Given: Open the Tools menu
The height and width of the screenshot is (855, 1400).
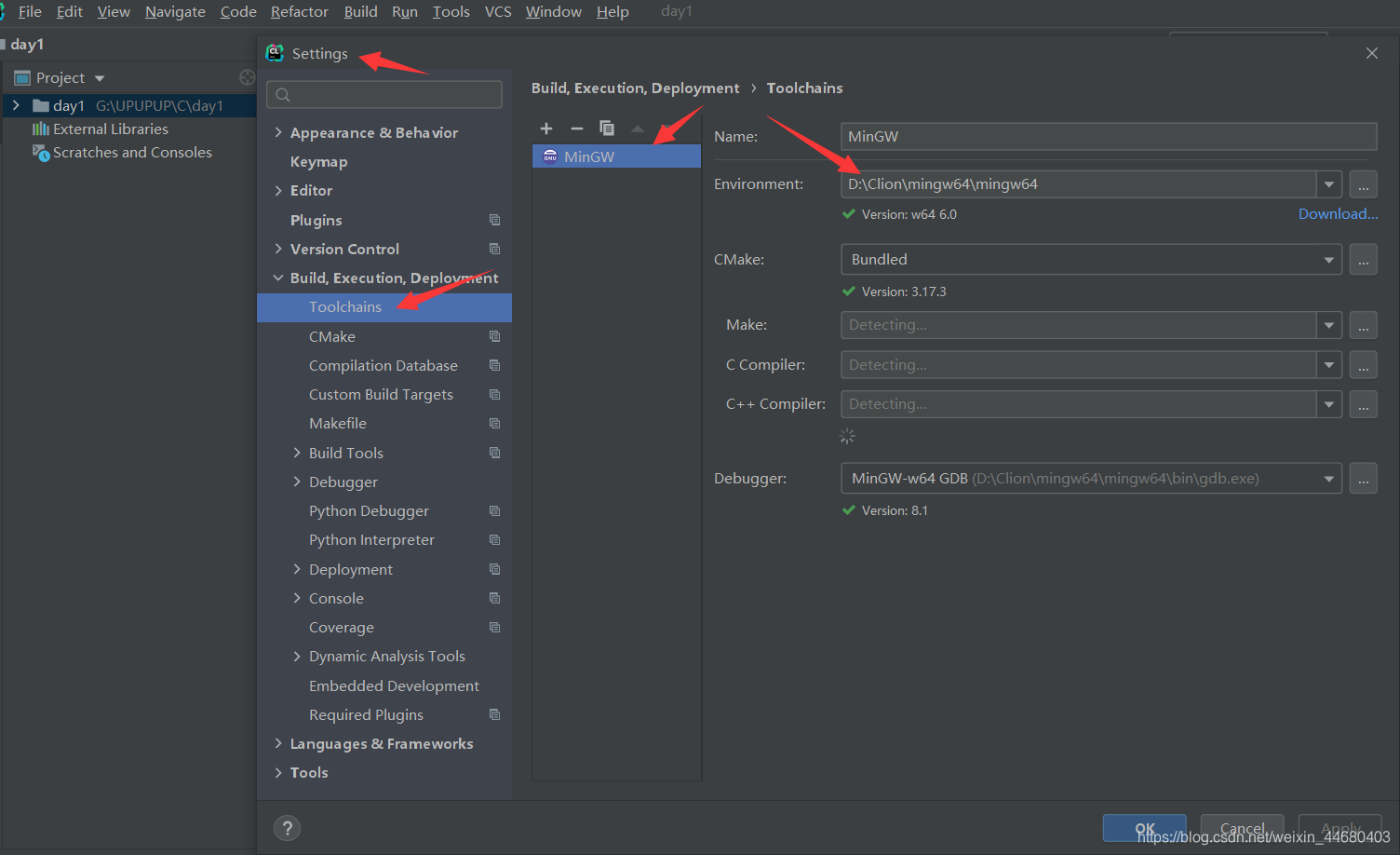Looking at the screenshot, I should point(451,11).
